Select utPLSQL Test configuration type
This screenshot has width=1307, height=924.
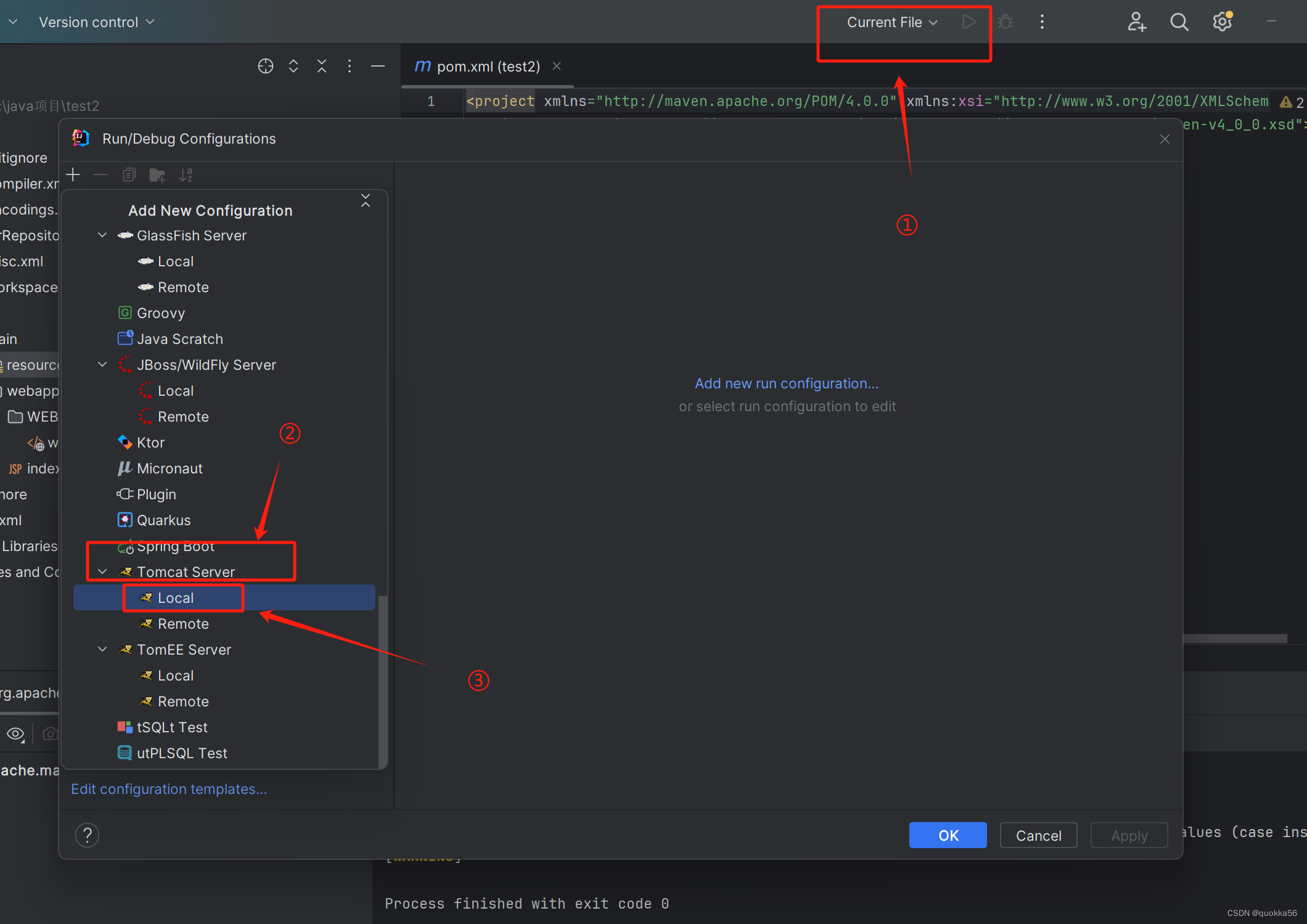pos(182,753)
